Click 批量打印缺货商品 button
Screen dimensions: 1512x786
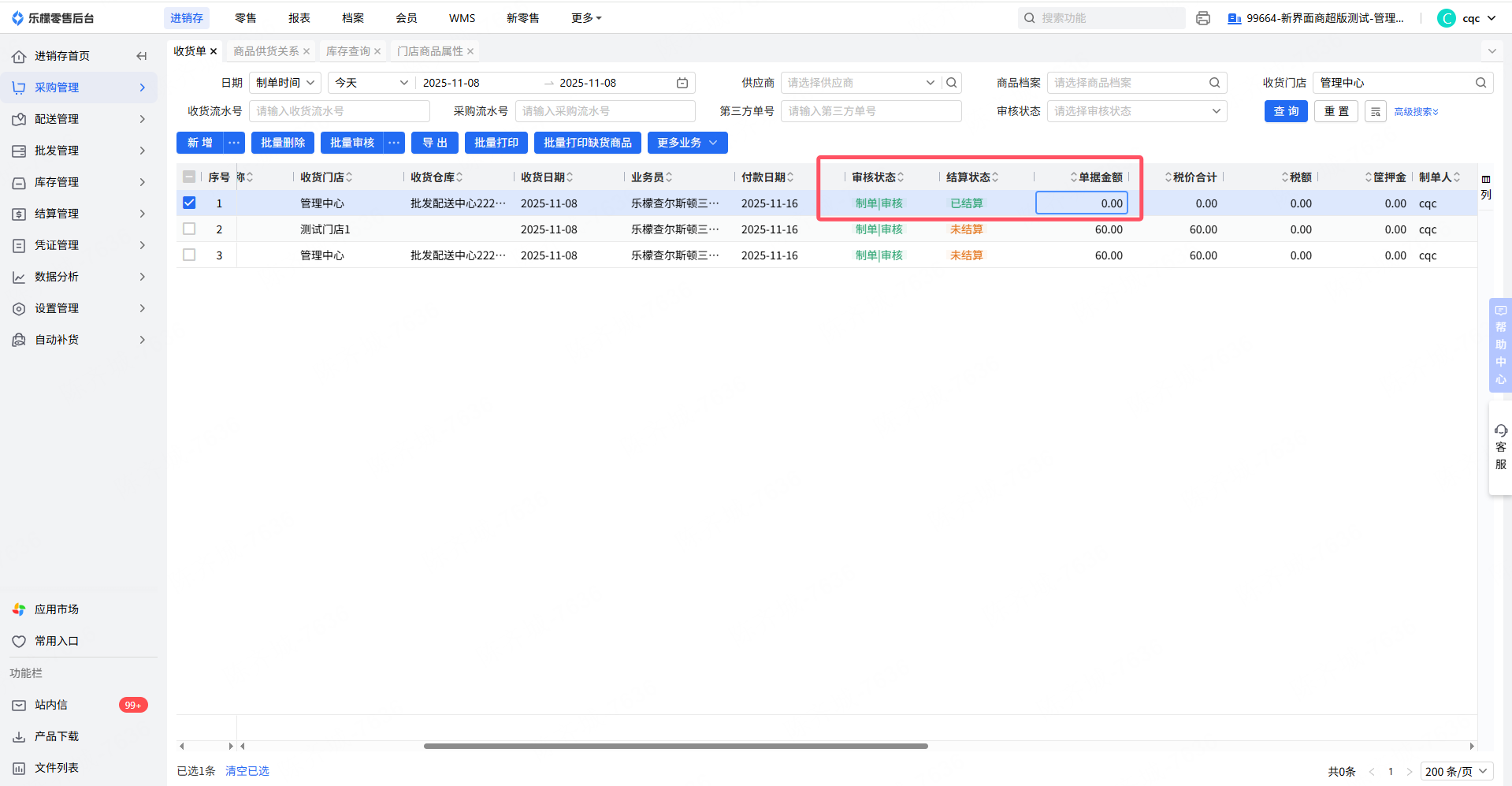click(588, 143)
